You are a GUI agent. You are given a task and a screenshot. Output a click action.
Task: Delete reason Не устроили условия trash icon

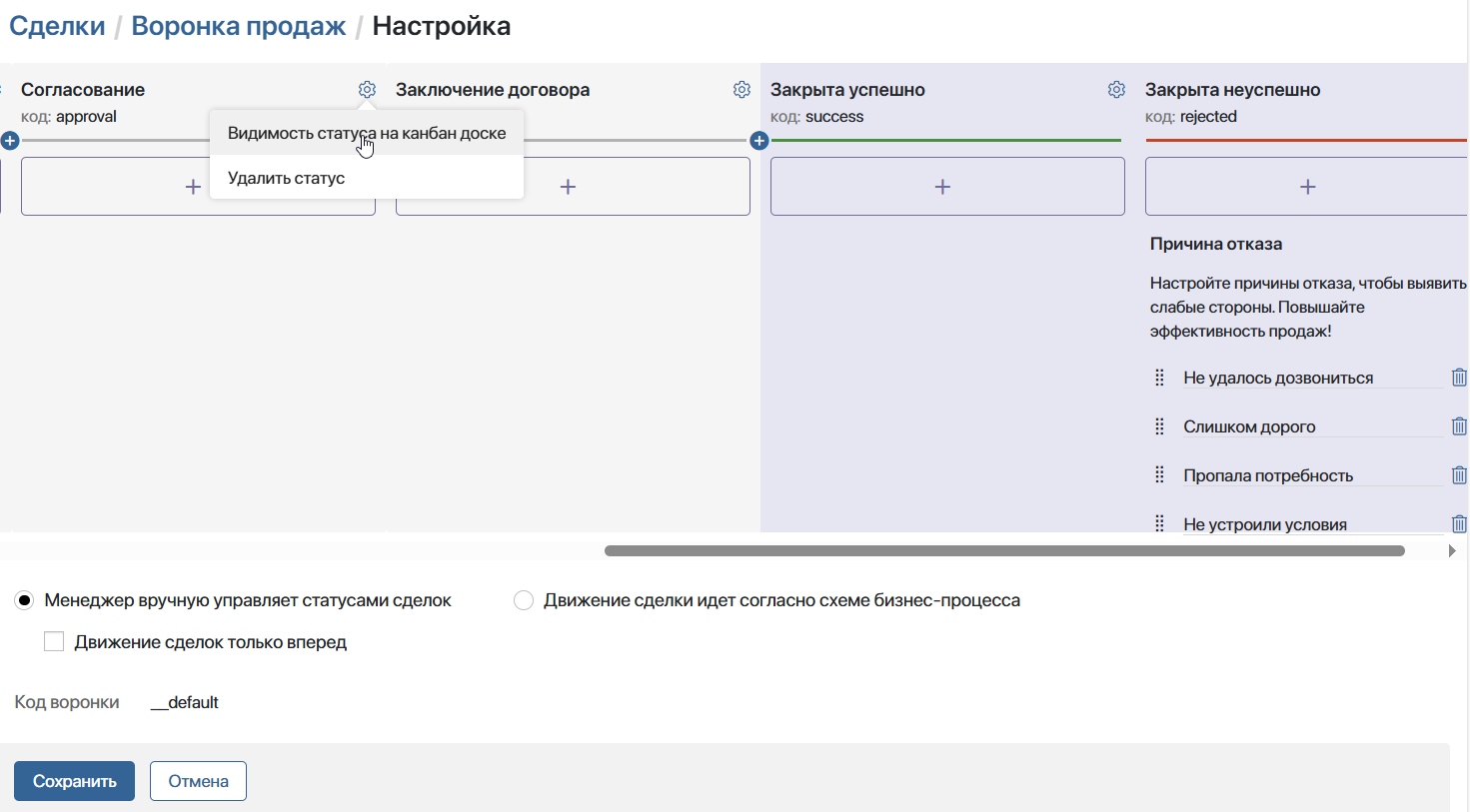pos(1459,524)
